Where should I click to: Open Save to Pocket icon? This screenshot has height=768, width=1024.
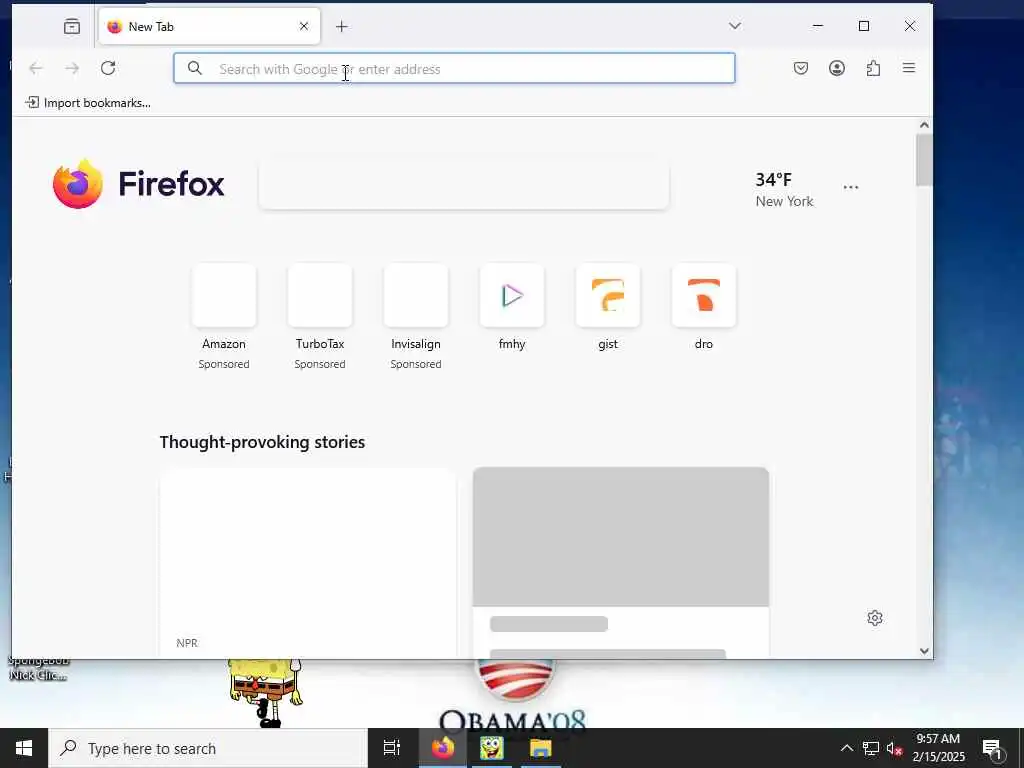pyautogui.click(x=801, y=68)
